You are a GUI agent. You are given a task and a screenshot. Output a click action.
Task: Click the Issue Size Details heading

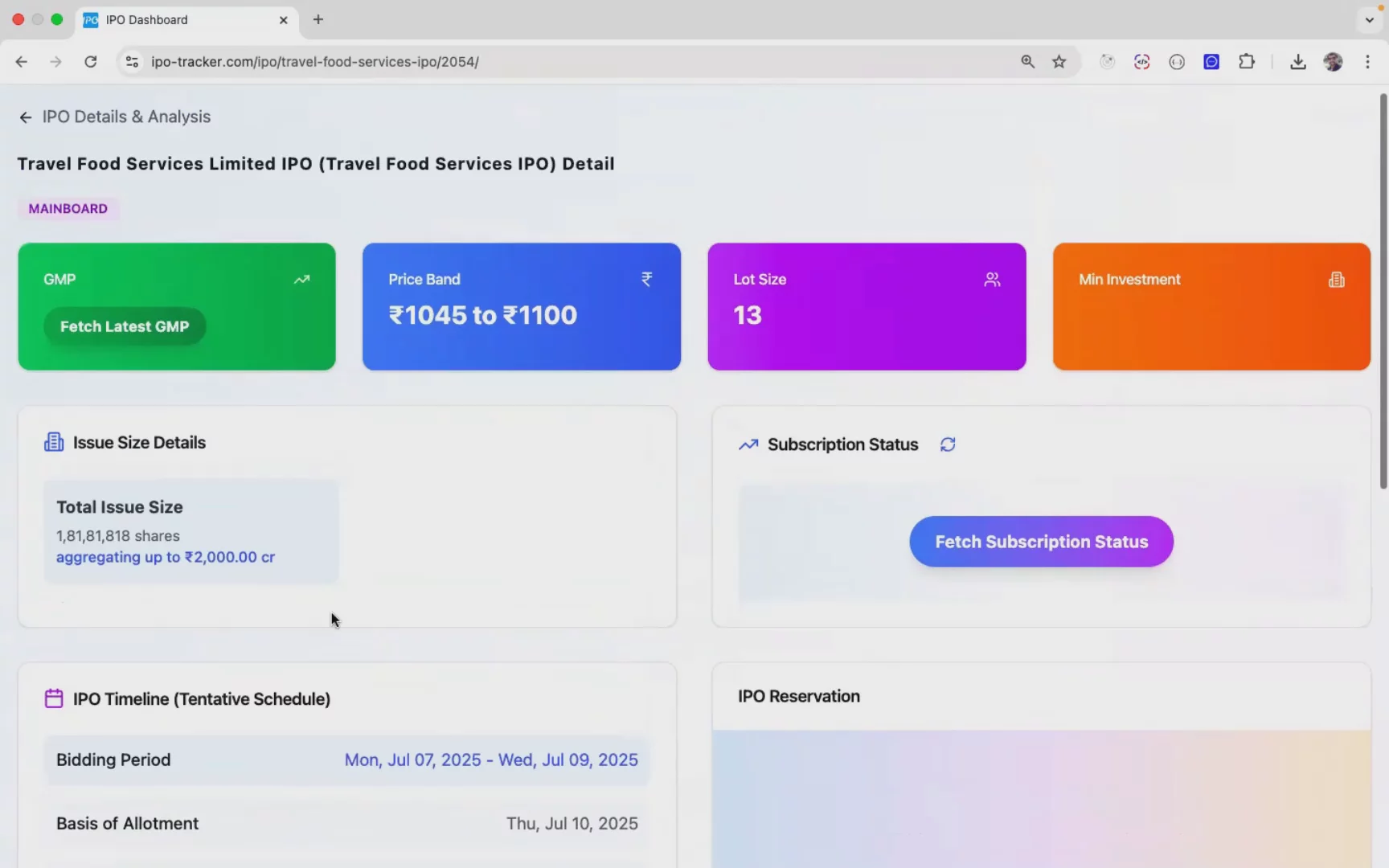(x=139, y=442)
